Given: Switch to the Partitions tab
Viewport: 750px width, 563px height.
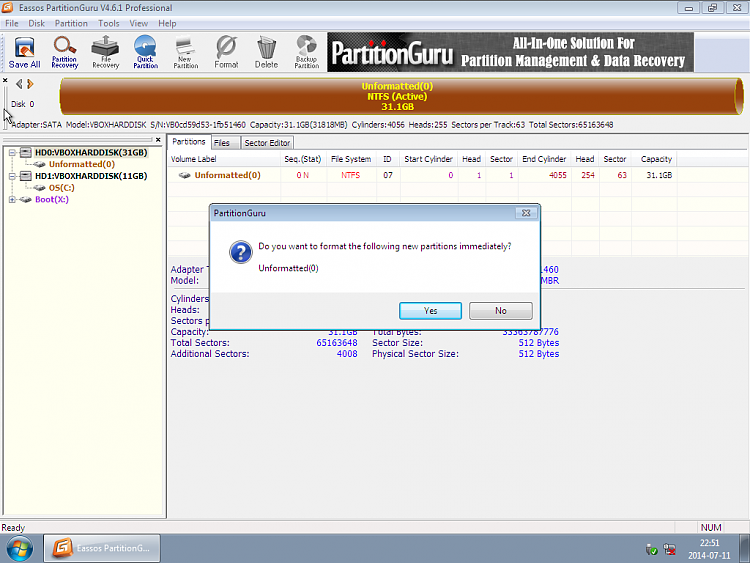Looking at the screenshot, I should (188, 142).
